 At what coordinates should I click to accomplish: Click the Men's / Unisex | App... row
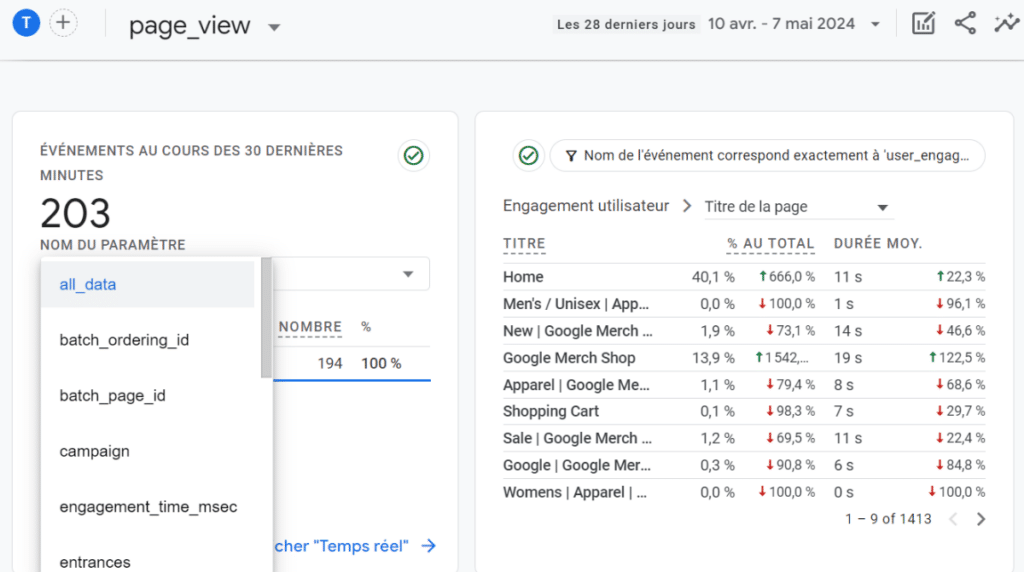(576, 304)
